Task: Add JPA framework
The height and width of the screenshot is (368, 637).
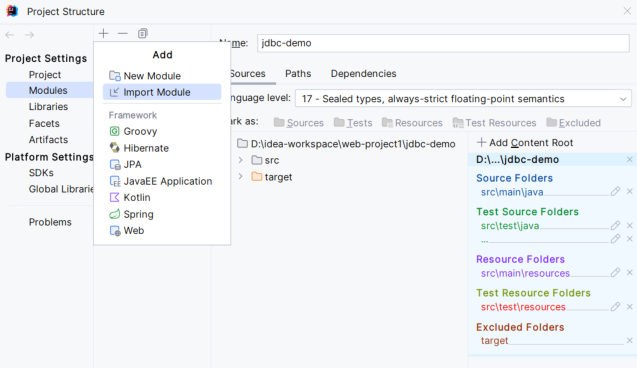Action: click(162, 165)
